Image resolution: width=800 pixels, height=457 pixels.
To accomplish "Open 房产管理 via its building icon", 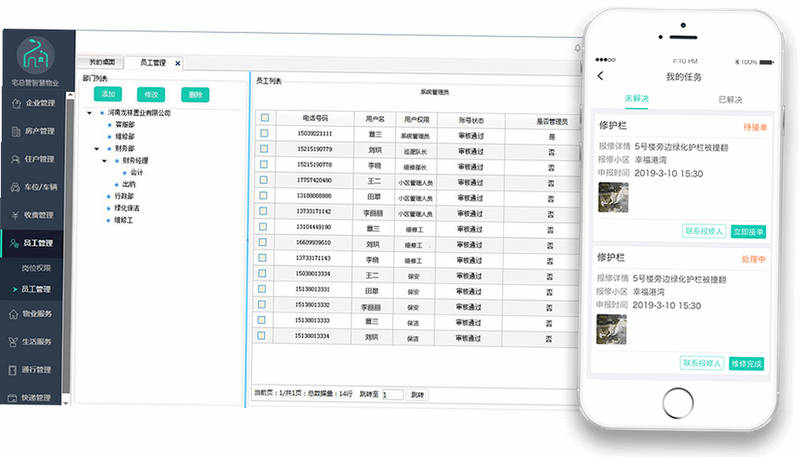I will point(16,131).
